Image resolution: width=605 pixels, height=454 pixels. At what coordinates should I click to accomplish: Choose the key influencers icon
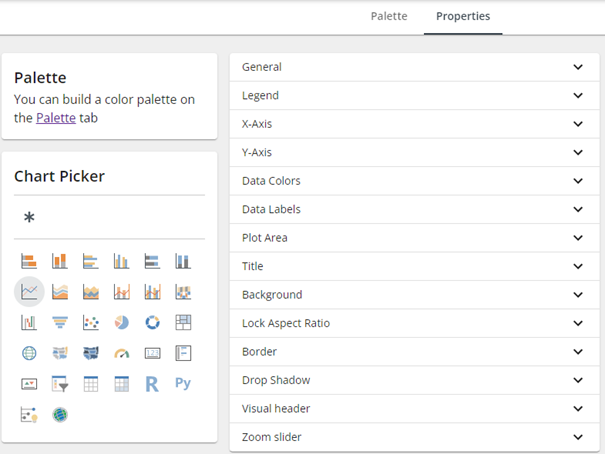(x=29, y=415)
